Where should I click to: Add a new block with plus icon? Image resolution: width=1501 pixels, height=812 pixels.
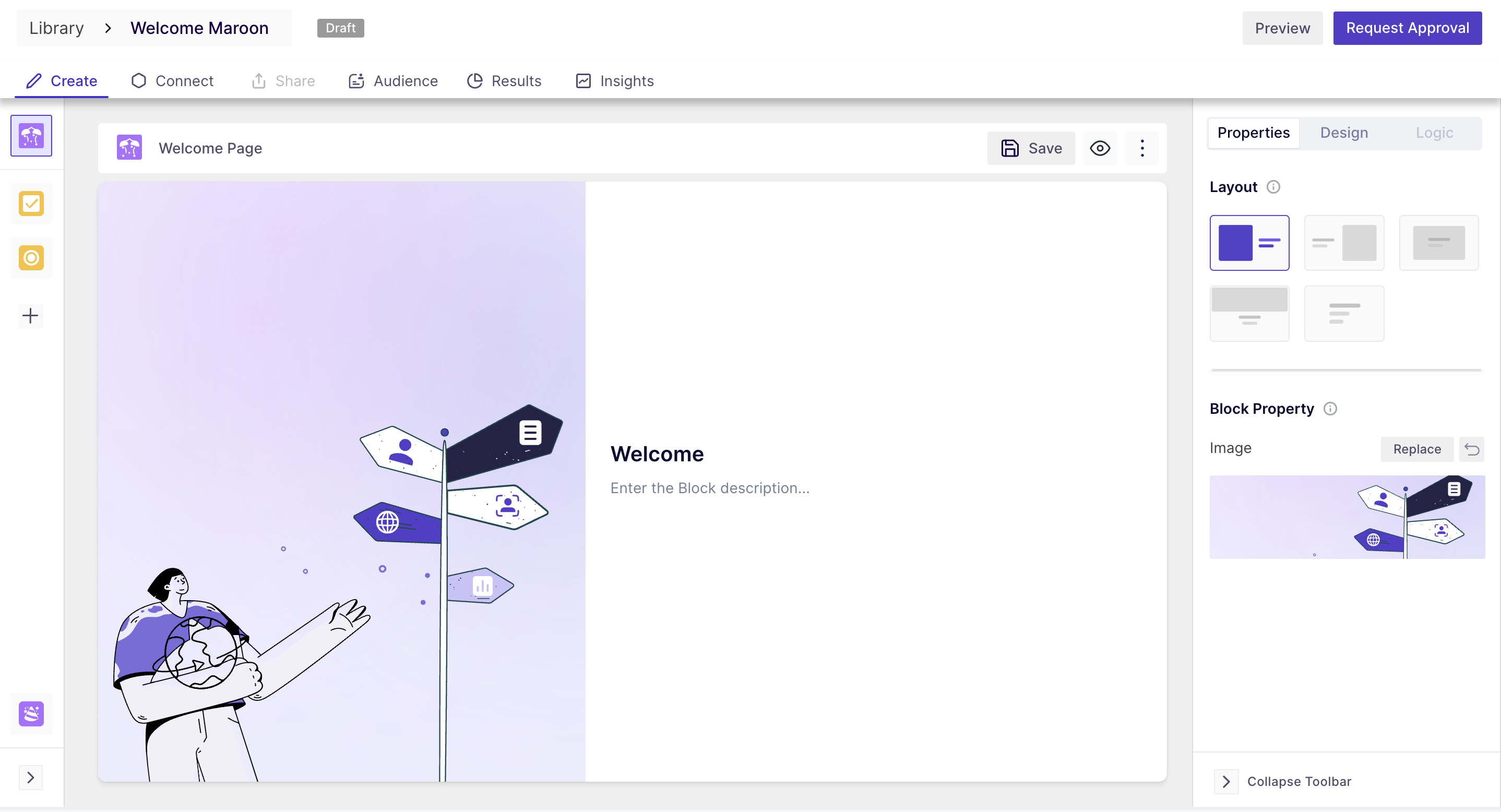click(30, 316)
